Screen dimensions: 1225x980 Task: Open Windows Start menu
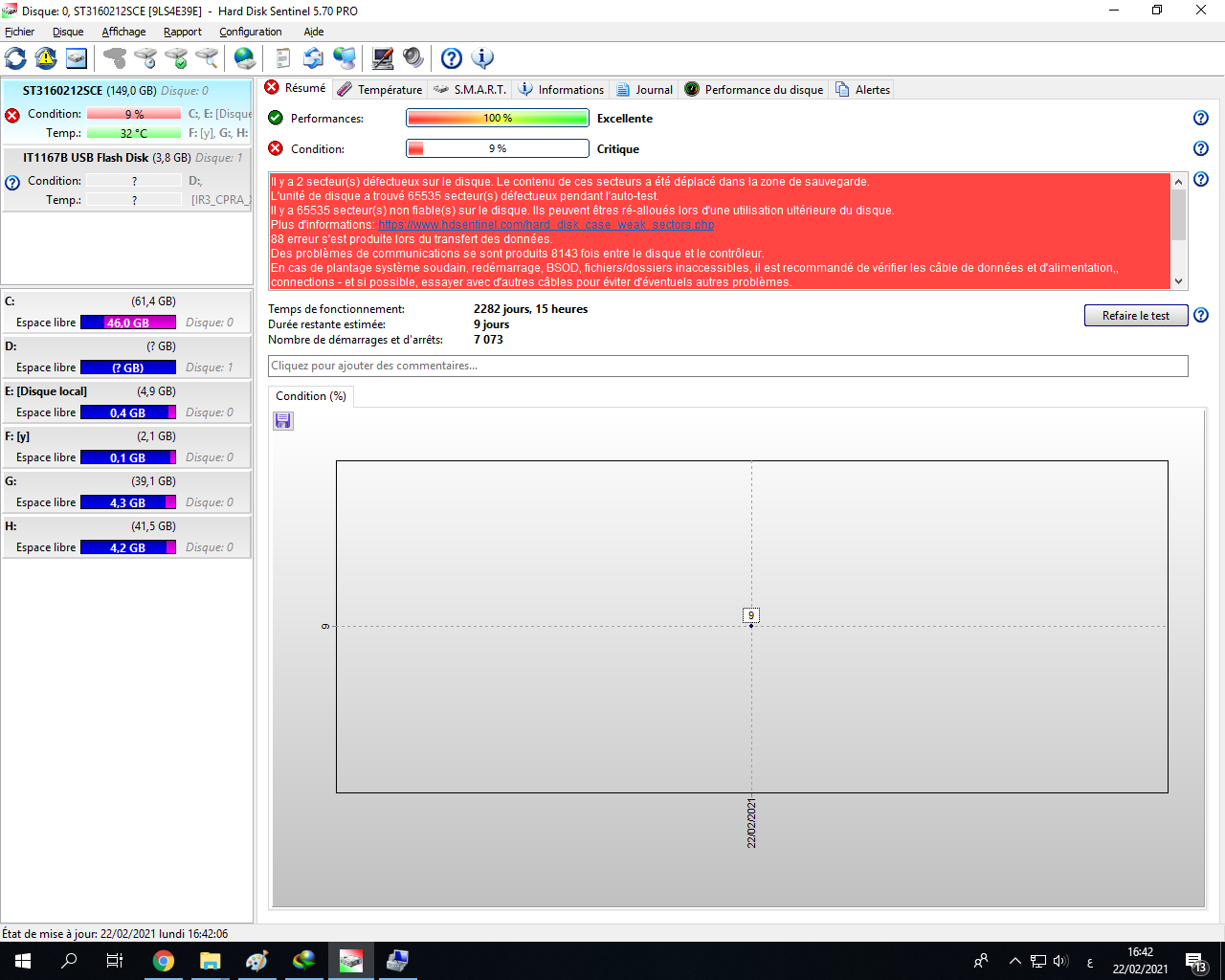click(x=23, y=961)
